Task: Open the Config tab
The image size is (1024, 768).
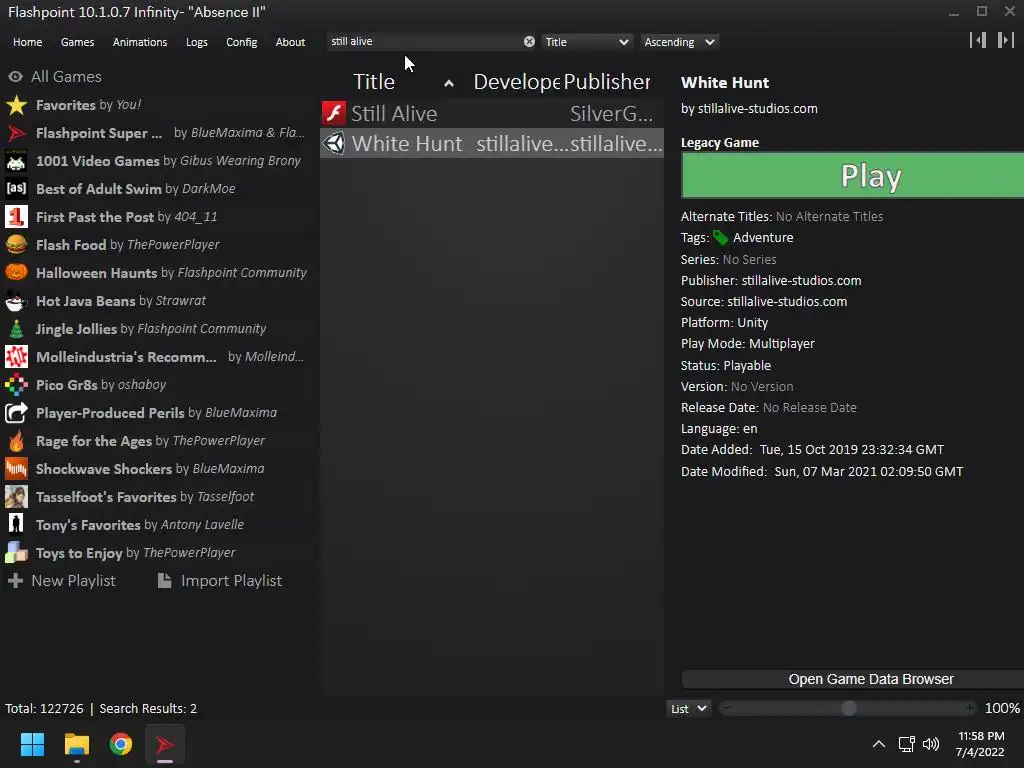Action: (x=242, y=42)
